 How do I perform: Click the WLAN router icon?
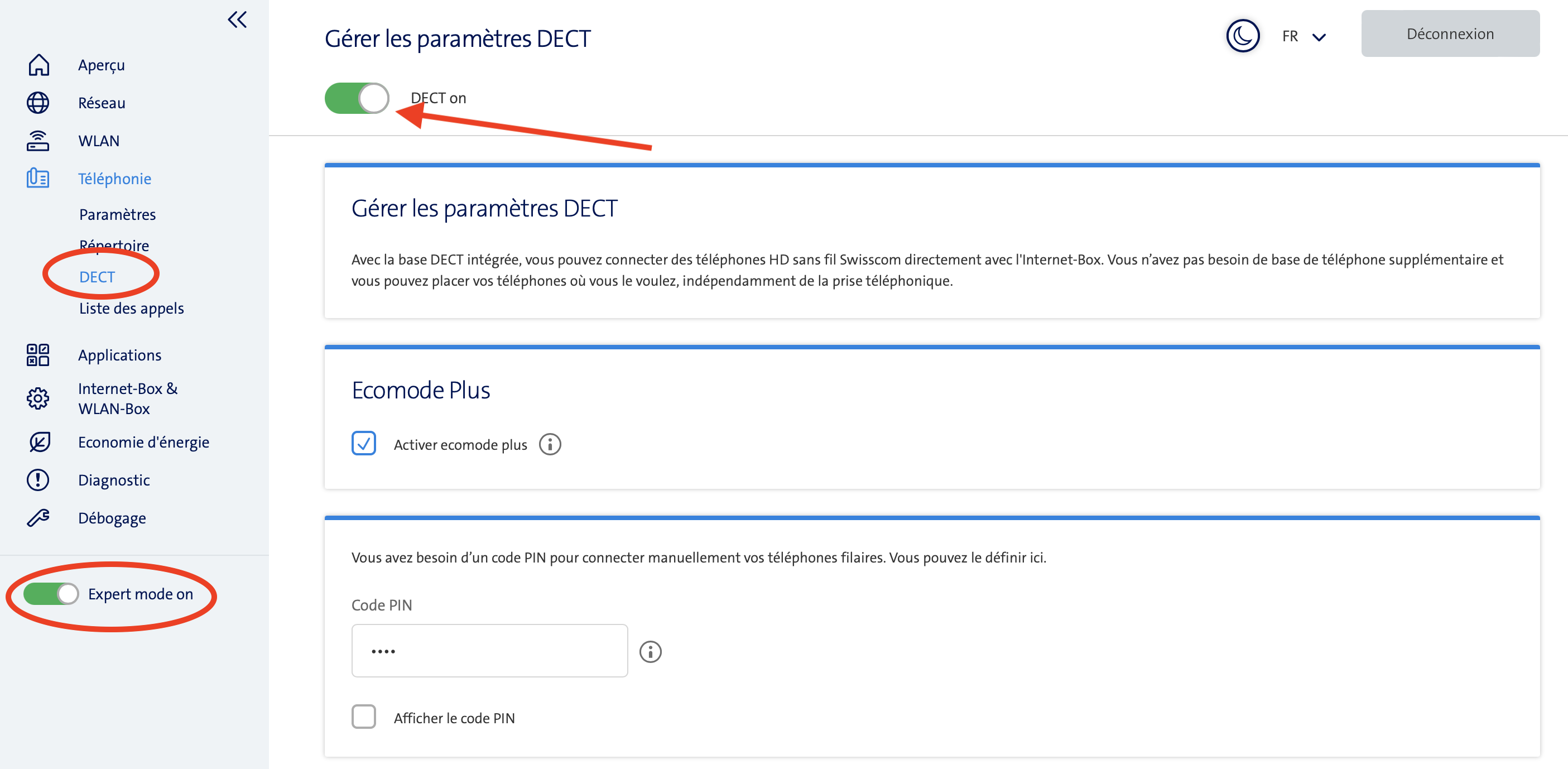point(39,141)
